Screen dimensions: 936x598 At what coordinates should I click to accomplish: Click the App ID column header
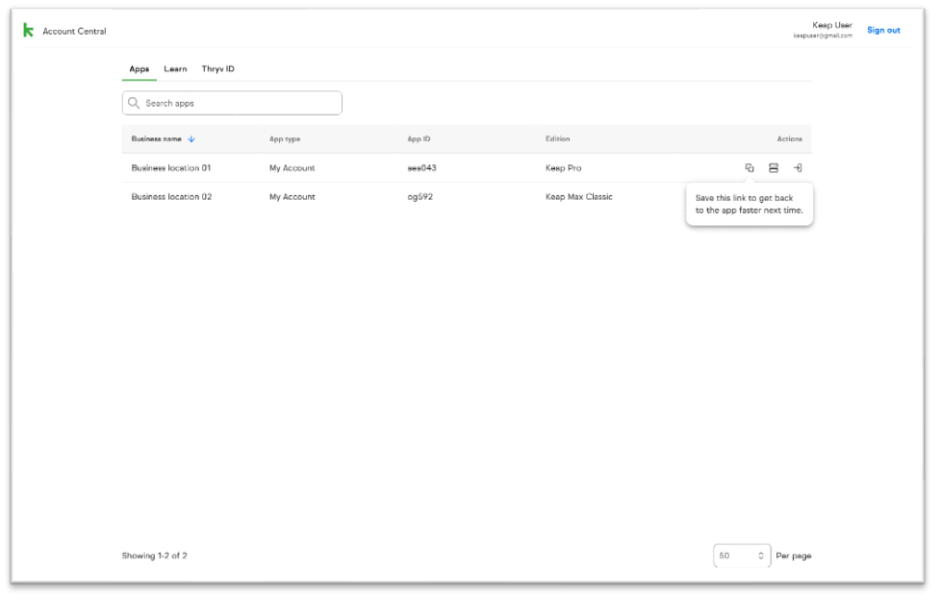tap(418, 139)
